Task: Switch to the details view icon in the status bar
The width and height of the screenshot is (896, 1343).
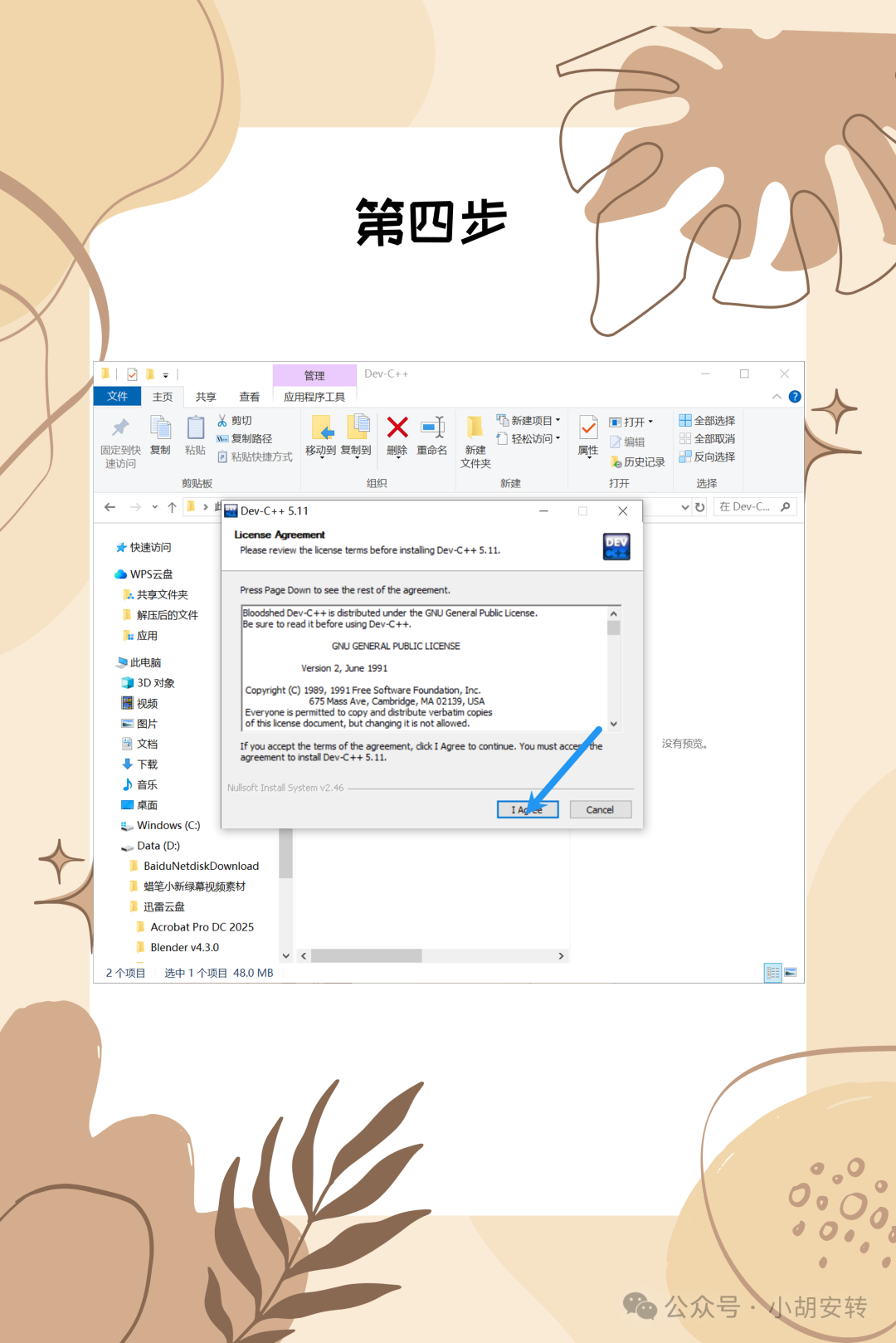Action: click(x=772, y=972)
